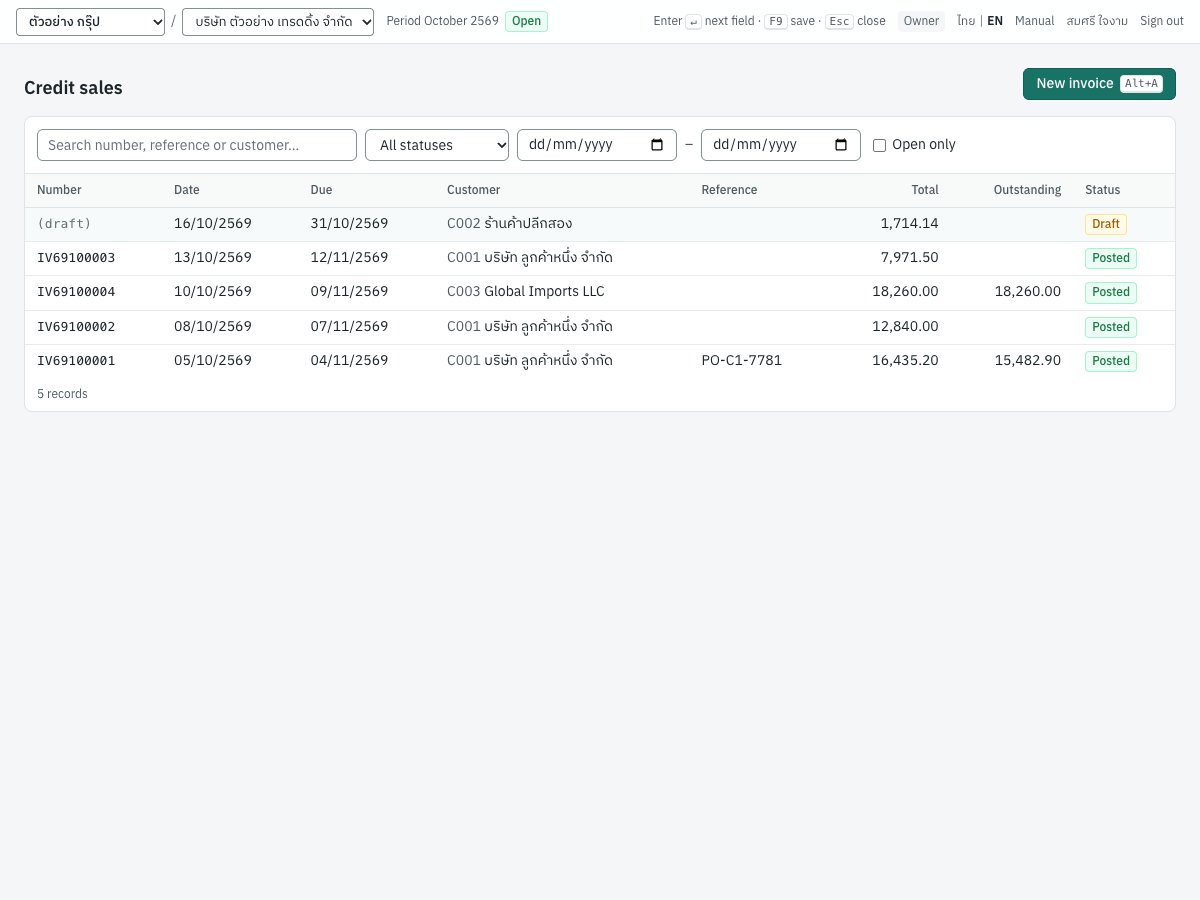Open calendar picker on the end date field
Image resolution: width=1200 pixels, height=900 pixels.
tap(841, 145)
